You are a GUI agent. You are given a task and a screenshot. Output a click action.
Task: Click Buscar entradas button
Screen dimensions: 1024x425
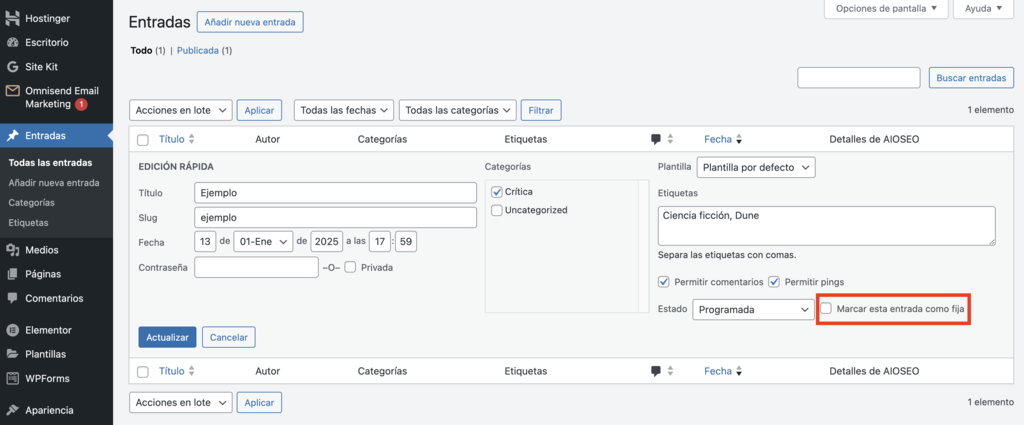coord(971,77)
